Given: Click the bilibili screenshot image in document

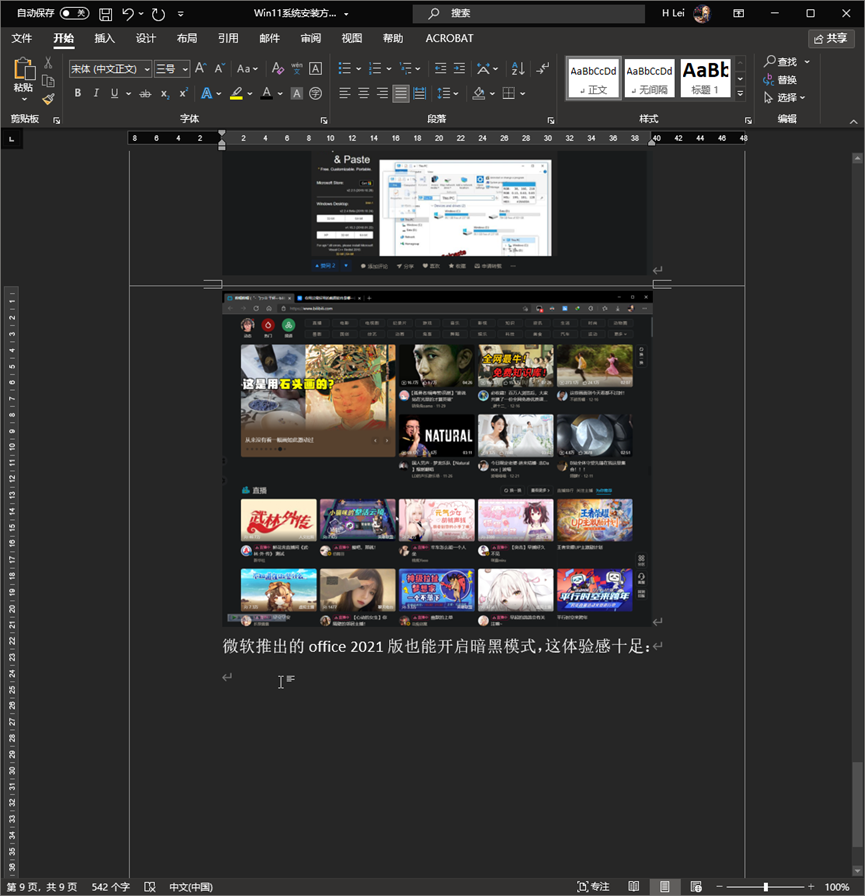Looking at the screenshot, I should (437, 459).
